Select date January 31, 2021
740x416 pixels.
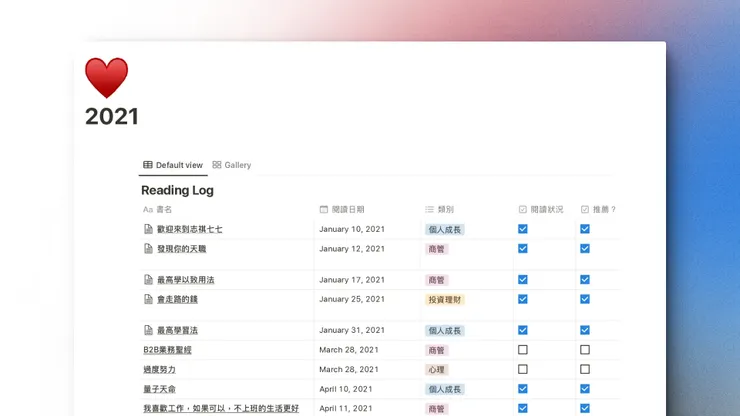click(x=352, y=330)
